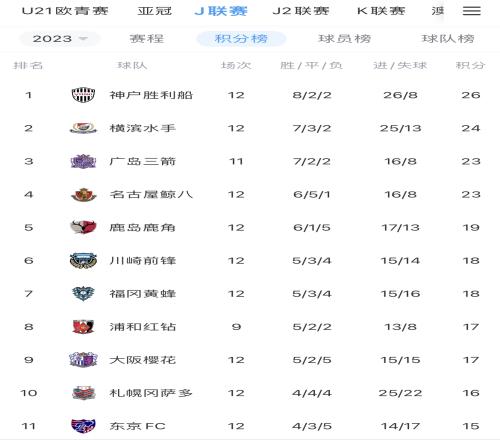Image resolution: width=500 pixels, height=440 pixels.
Task: Tap the 鹿岛鹿角 team crest
Action: coord(83,227)
